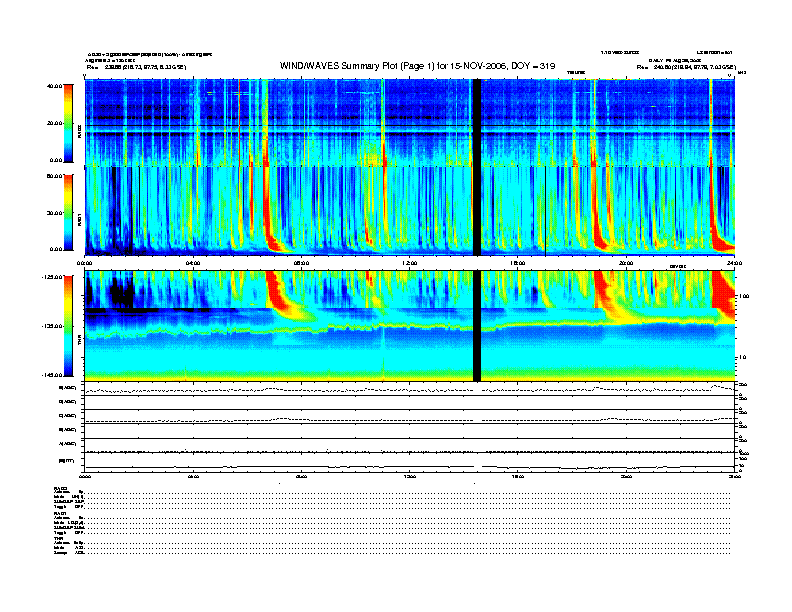Image resolution: width=792 pixels, height=612 pixels.
Task: Select the 40.00 label on RAD2 color bar
Action: [54, 86]
